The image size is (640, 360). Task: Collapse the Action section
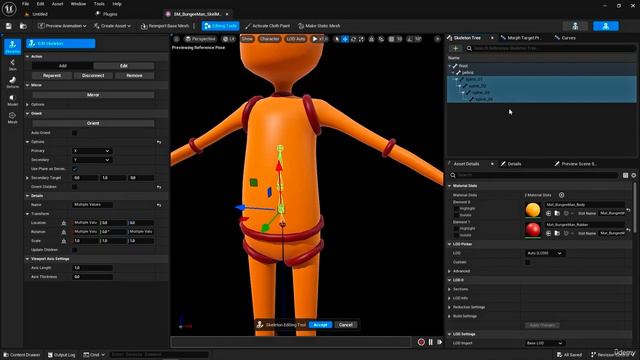(x=28, y=56)
